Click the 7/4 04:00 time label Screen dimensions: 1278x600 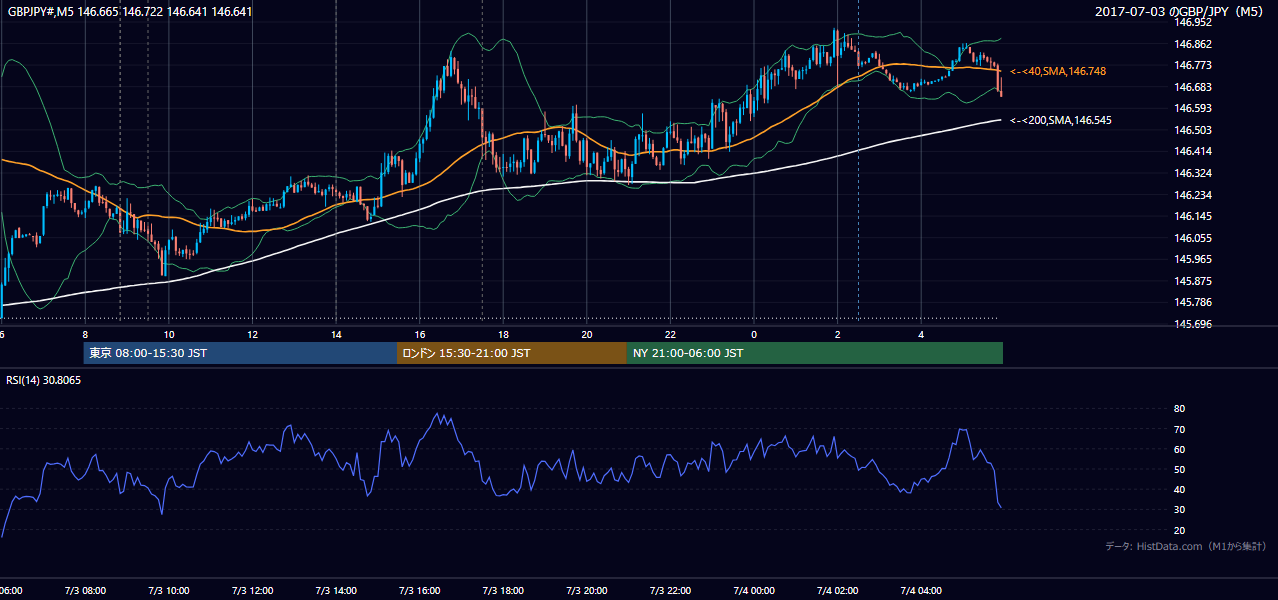coord(921,591)
